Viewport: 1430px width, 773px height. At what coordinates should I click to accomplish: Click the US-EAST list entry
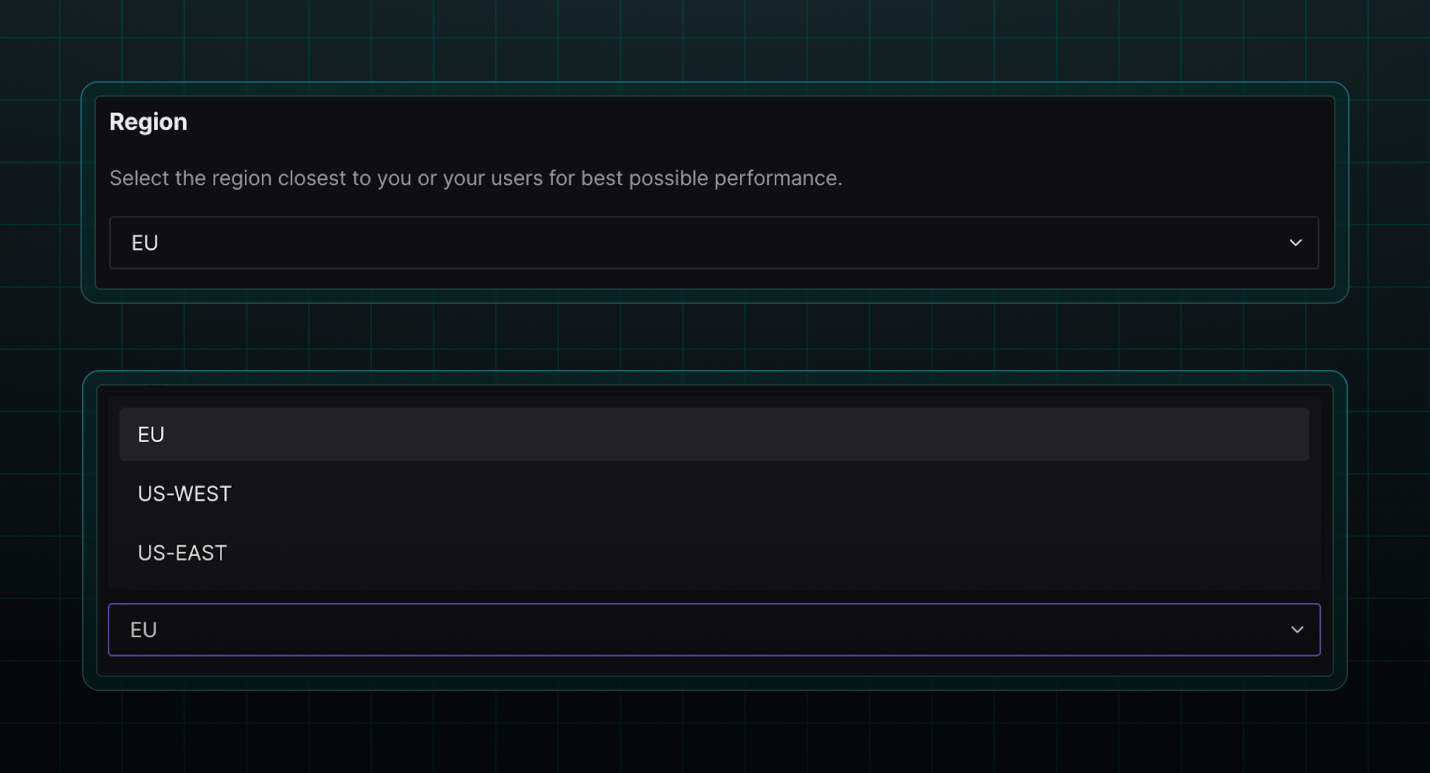pyautogui.click(x=183, y=552)
